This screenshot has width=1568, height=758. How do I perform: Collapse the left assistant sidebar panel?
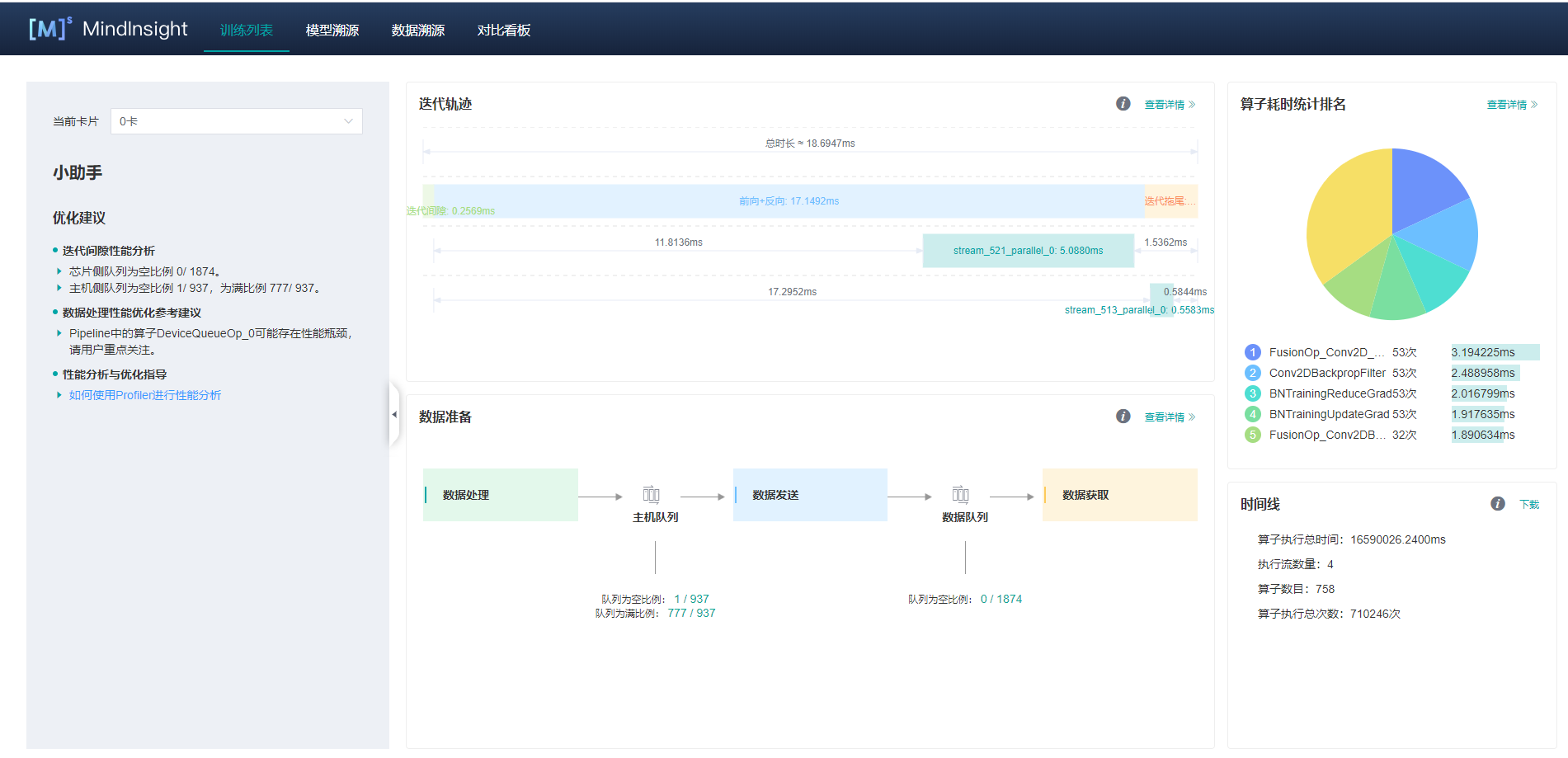point(394,414)
